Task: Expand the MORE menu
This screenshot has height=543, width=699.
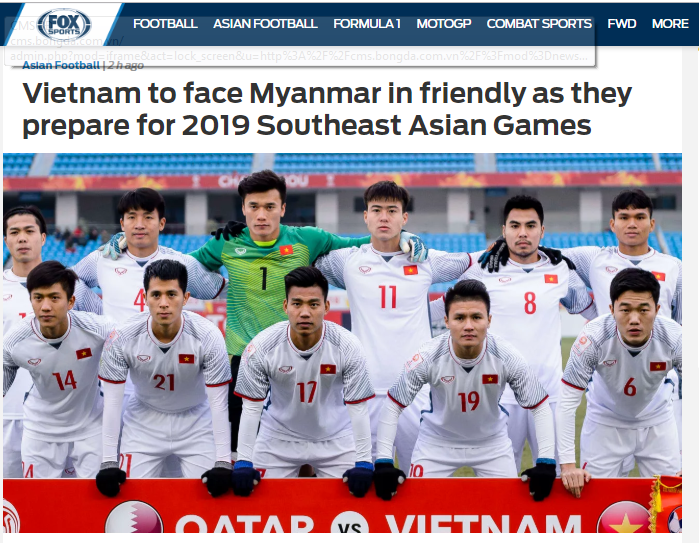Action: pos(670,24)
